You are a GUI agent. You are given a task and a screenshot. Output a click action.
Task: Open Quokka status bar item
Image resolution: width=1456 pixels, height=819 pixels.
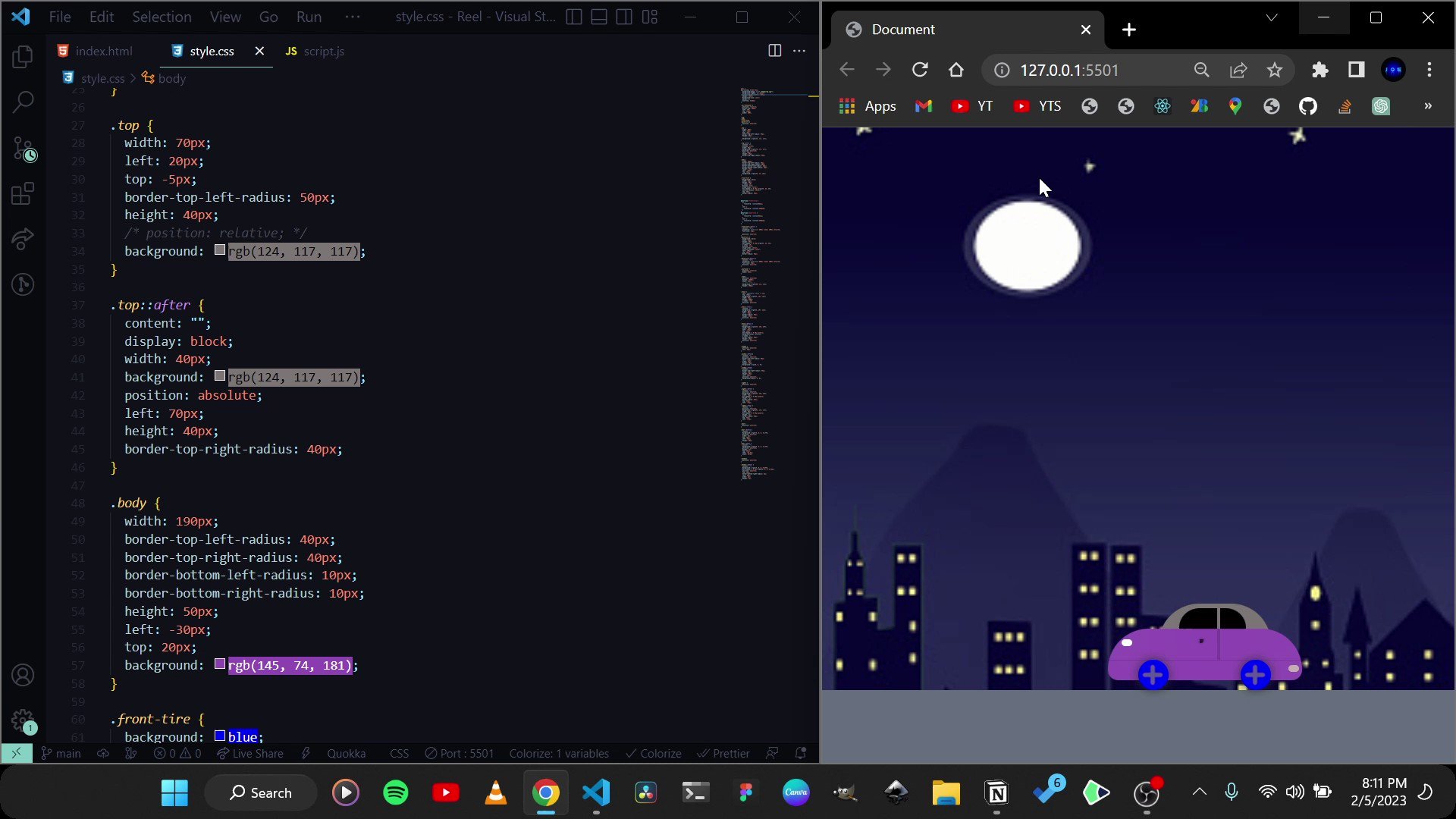(x=346, y=753)
